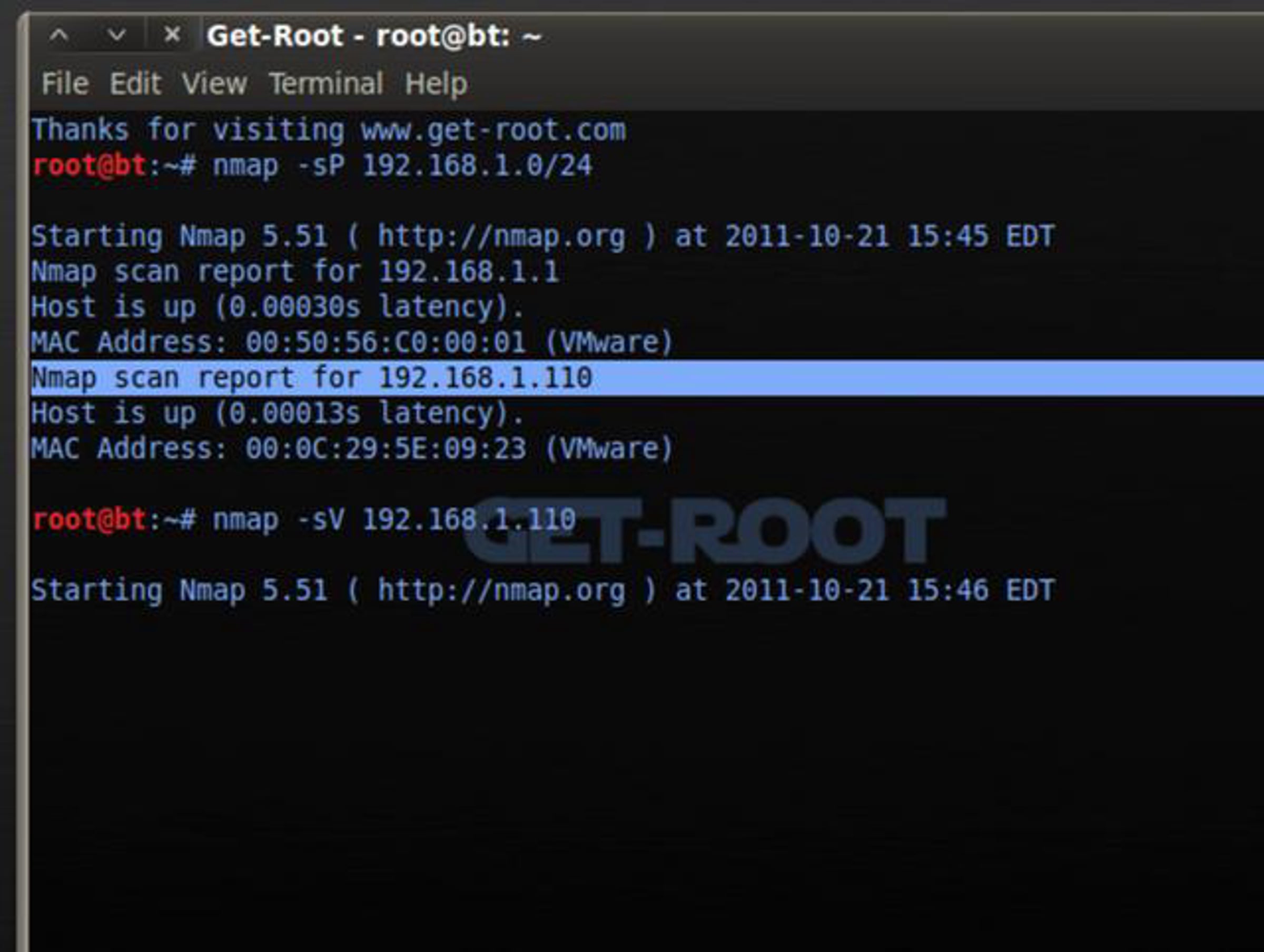Open the Edit menu

point(135,84)
